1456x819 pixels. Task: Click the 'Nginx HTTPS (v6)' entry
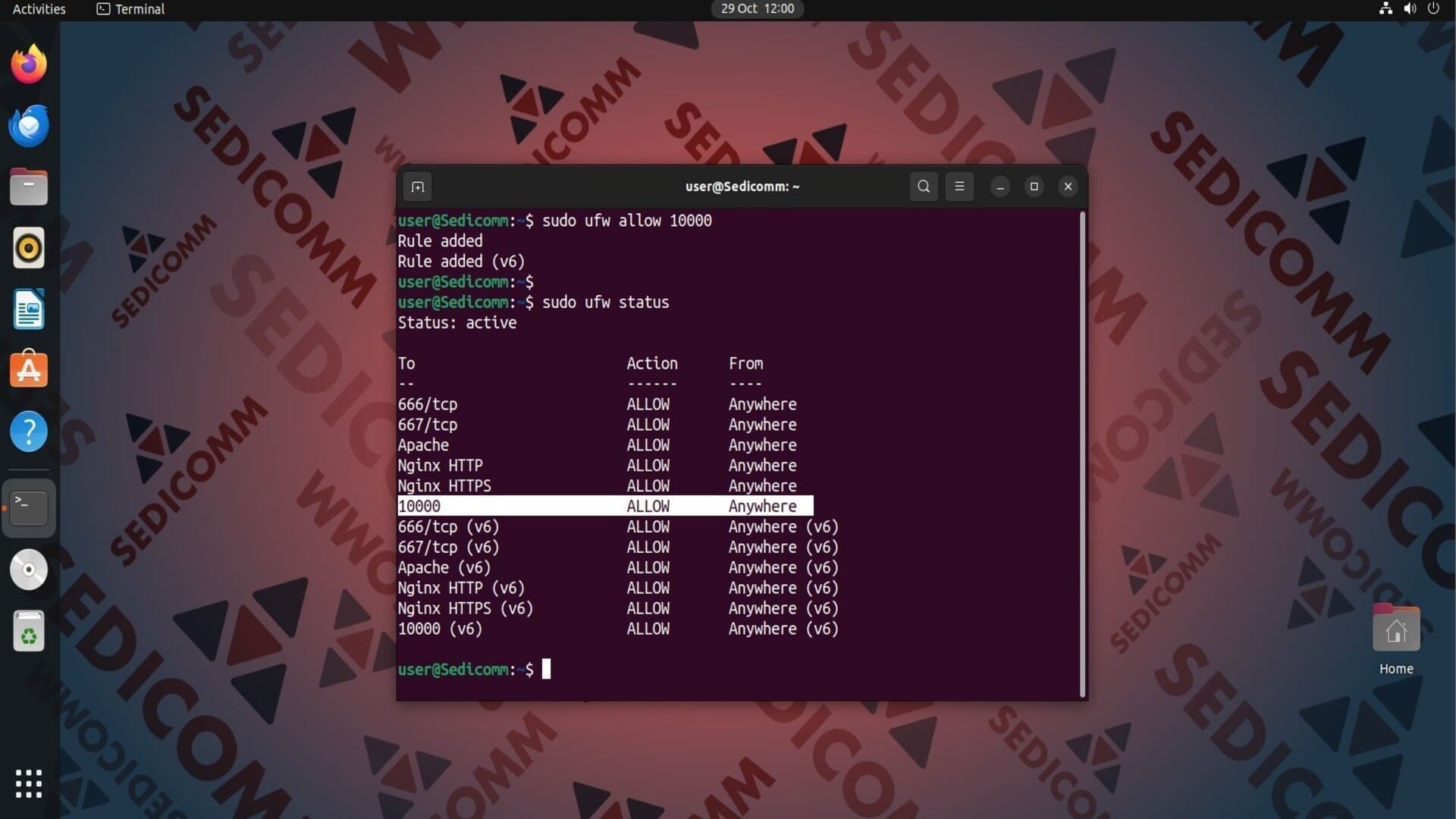(x=466, y=609)
